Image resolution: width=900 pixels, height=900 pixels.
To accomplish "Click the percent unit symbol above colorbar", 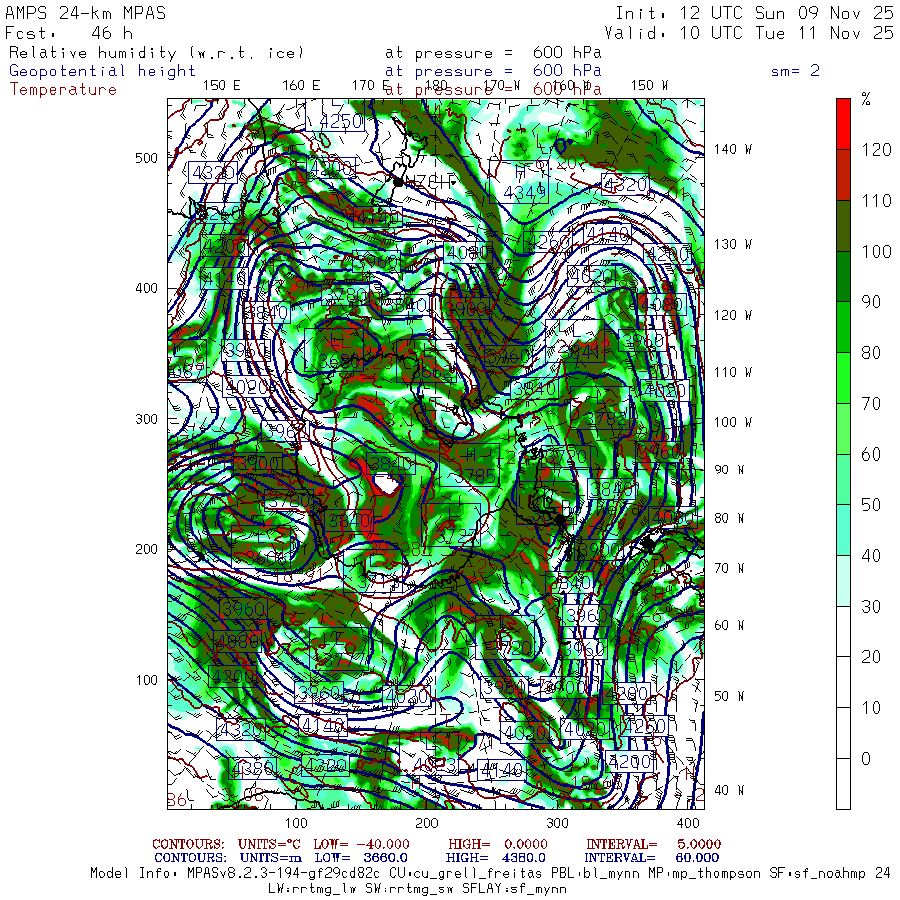I will tap(866, 99).
